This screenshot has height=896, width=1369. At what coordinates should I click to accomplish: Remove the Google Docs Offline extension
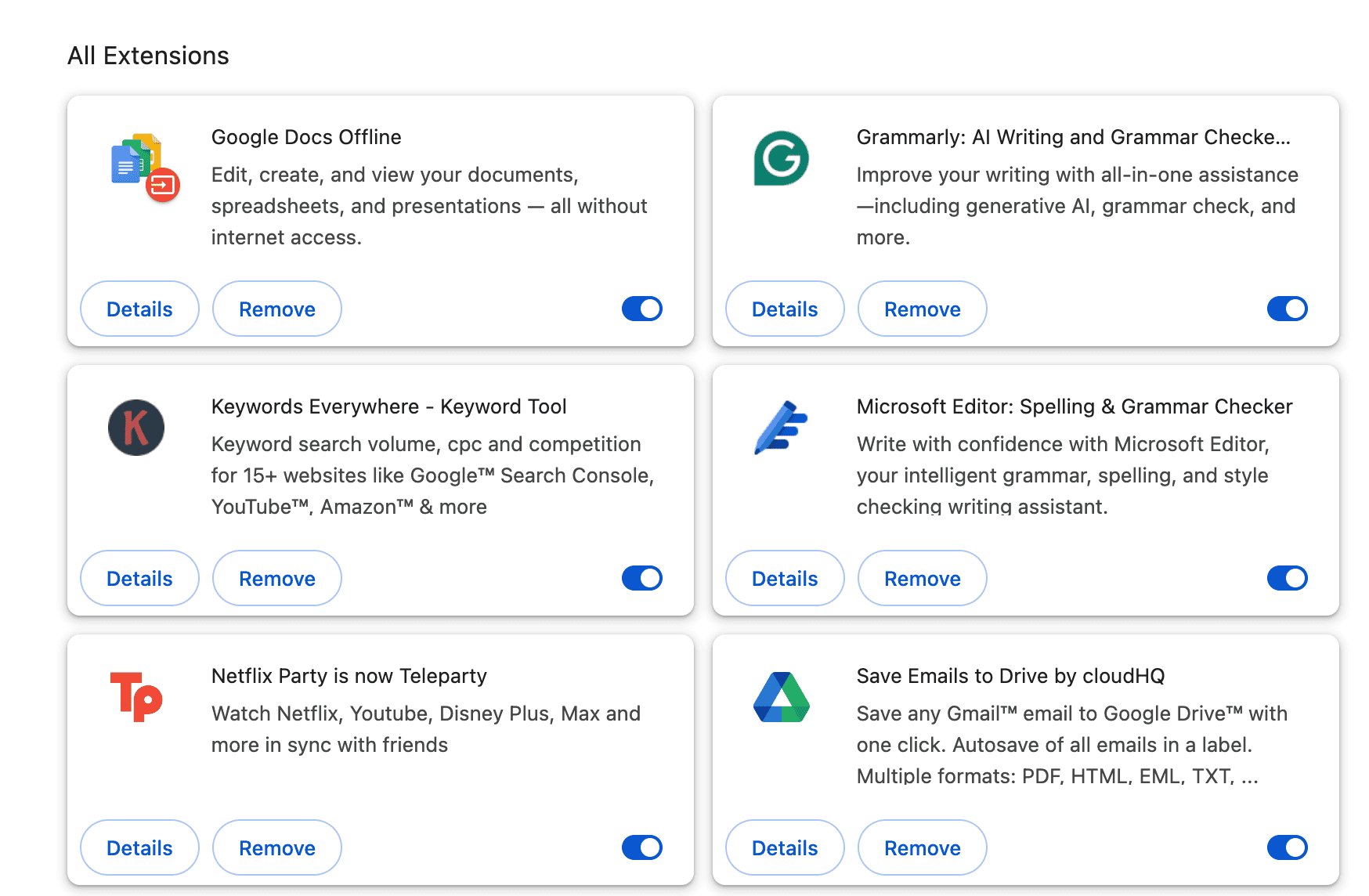[x=277, y=309]
